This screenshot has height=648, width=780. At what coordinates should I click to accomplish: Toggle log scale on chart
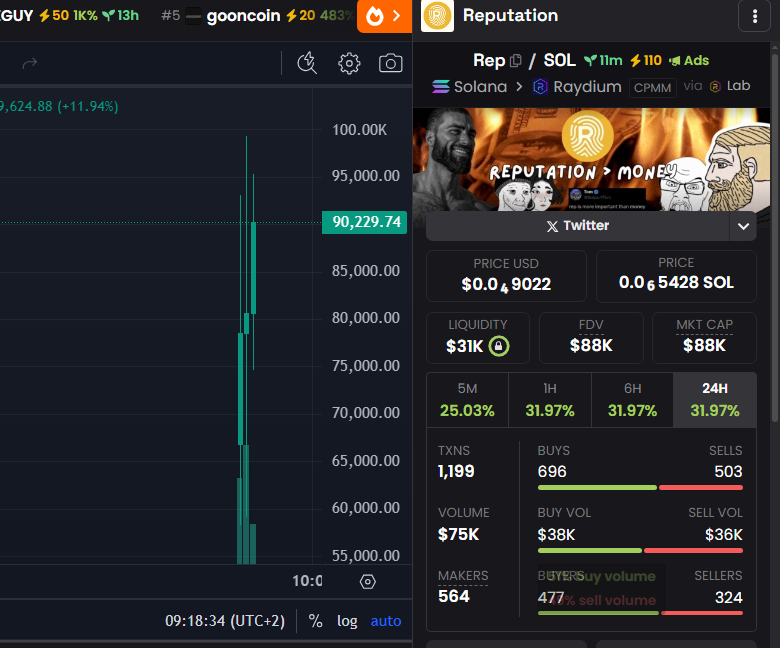pyautogui.click(x=347, y=621)
